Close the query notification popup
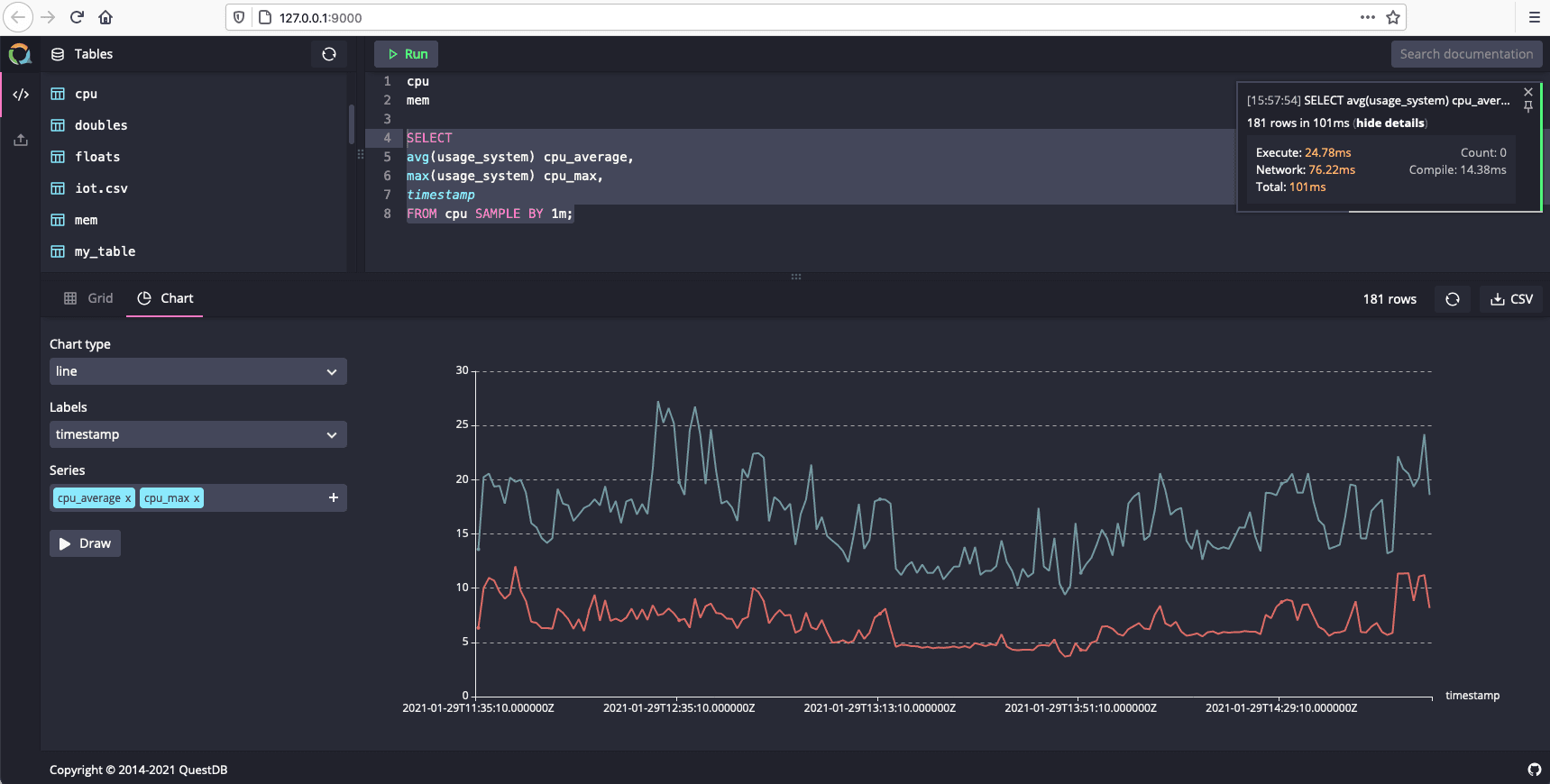Image resolution: width=1550 pixels, height=784 pixels. 1528,92
